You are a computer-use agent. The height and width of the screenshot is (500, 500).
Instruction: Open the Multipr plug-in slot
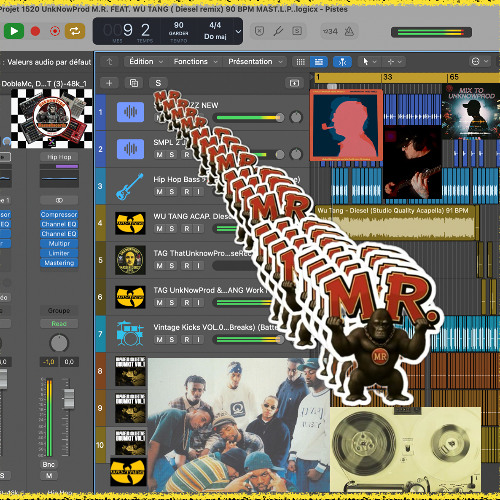pos(59,243)
